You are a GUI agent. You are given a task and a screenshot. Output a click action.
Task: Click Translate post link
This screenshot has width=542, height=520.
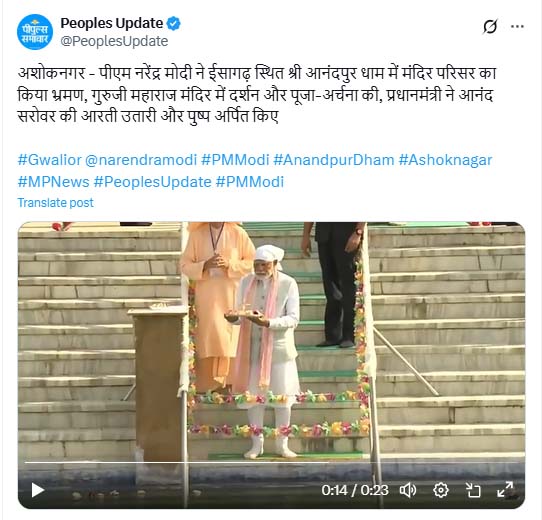click(55, 203)
